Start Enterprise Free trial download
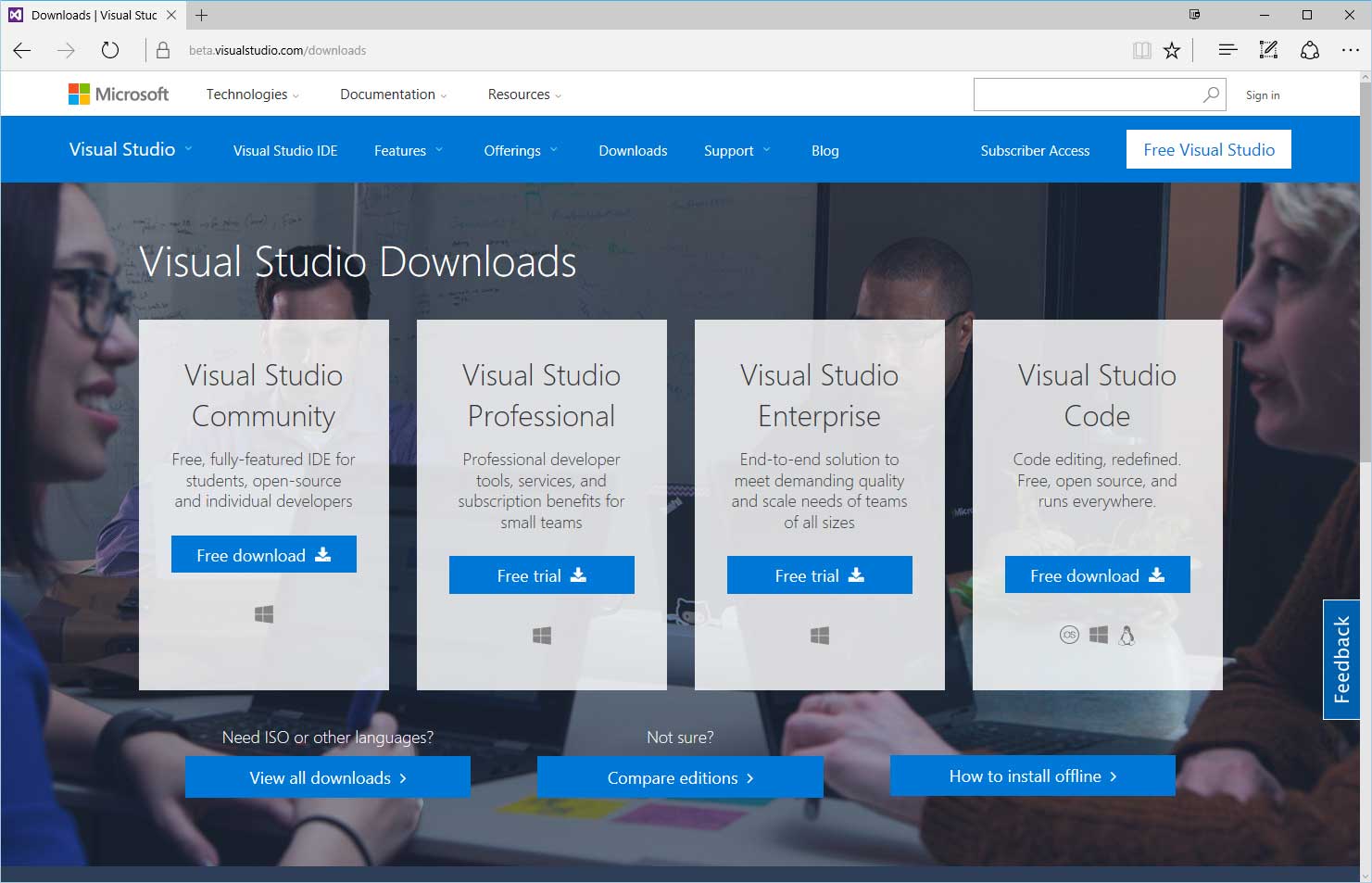Image resolution: width=1372 pixels, height=883 pixels. 820,575
